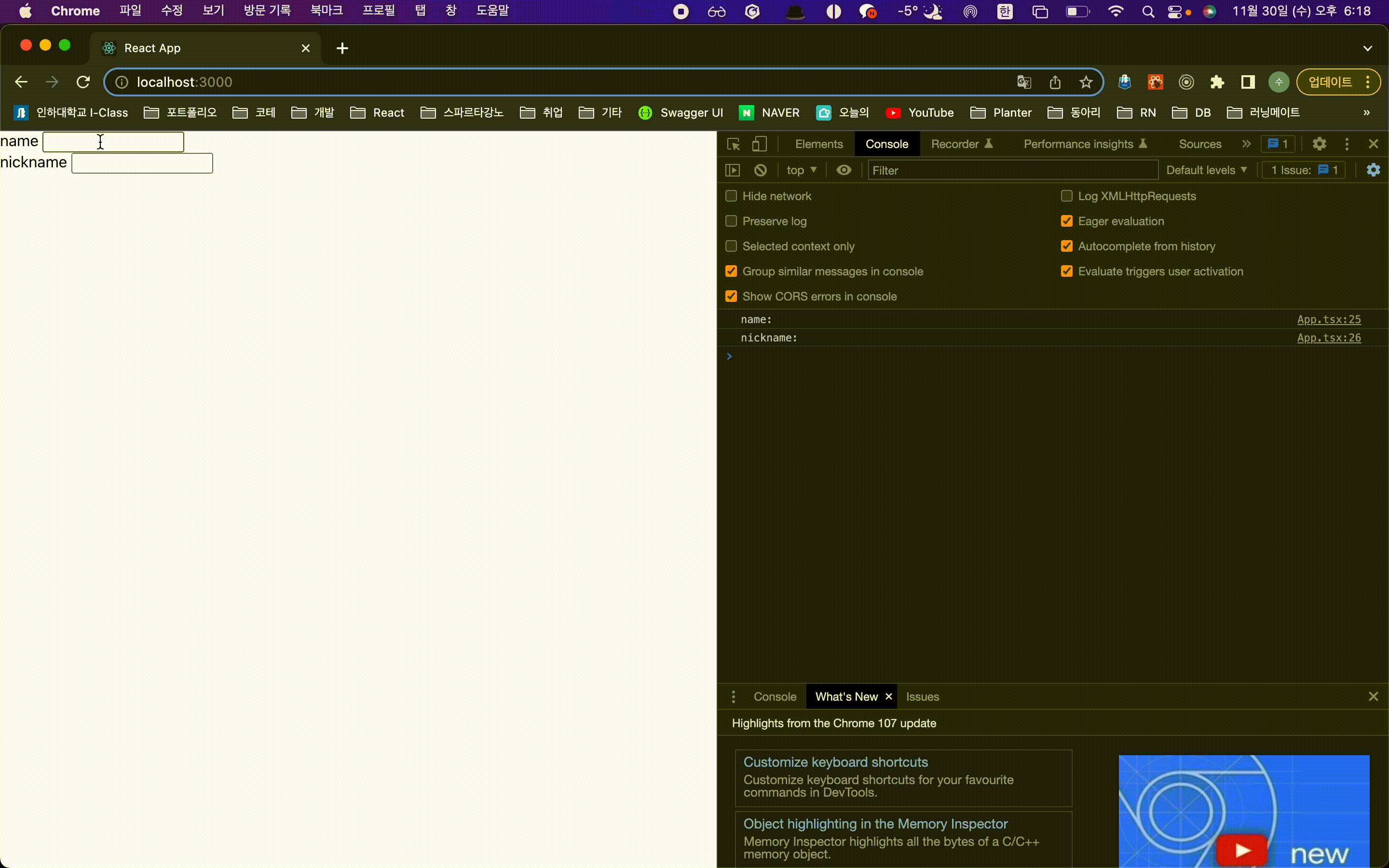Show console sidebar panel icon
Image resolution: width=1389 pixels, height=868 pixels.
click(x=733, y=170)
